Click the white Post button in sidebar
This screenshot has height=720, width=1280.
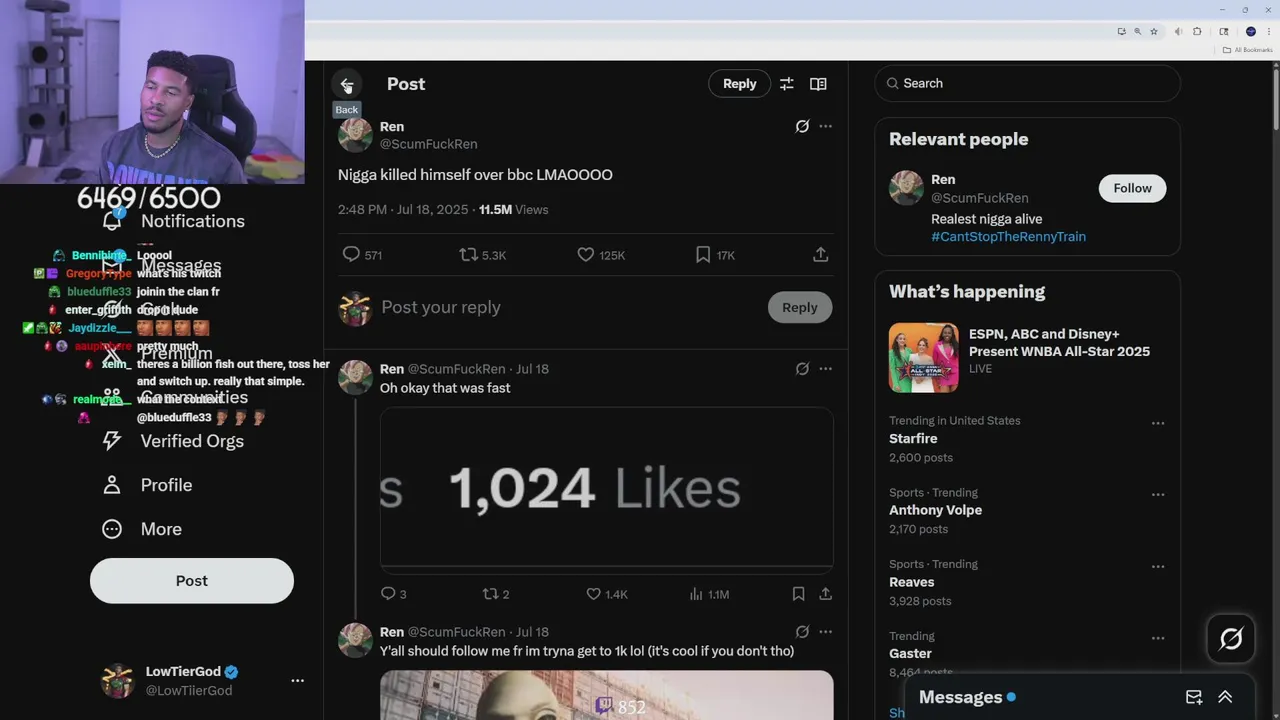(x=192, y=581)
